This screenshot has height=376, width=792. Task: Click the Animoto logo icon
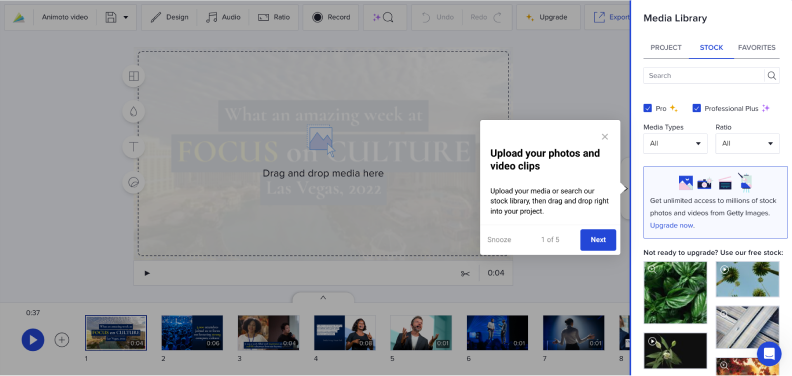pyautogui.click(x=19, y=17)
